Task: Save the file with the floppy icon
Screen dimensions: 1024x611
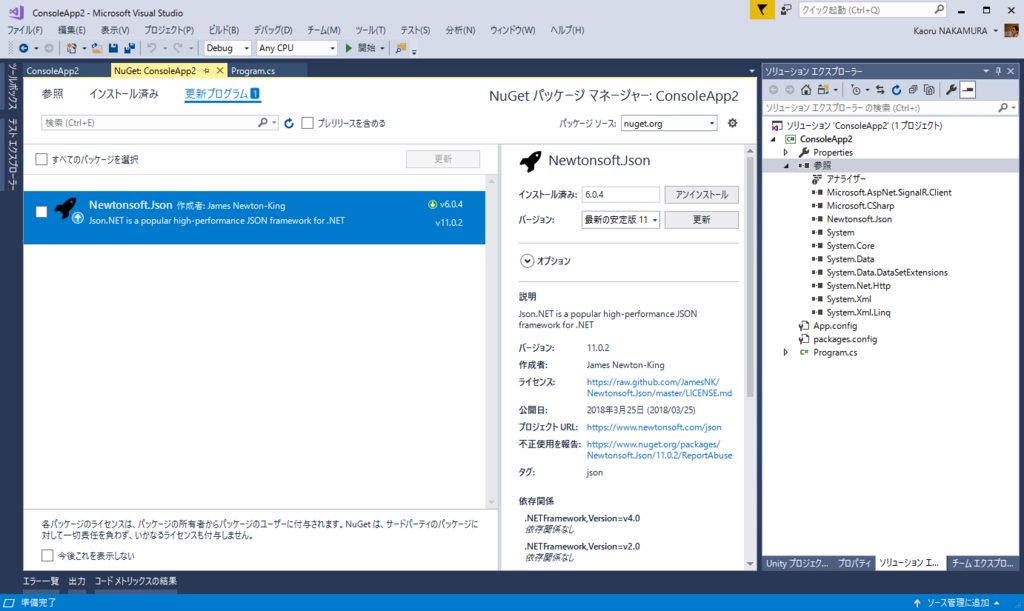Action: [113, 48]
